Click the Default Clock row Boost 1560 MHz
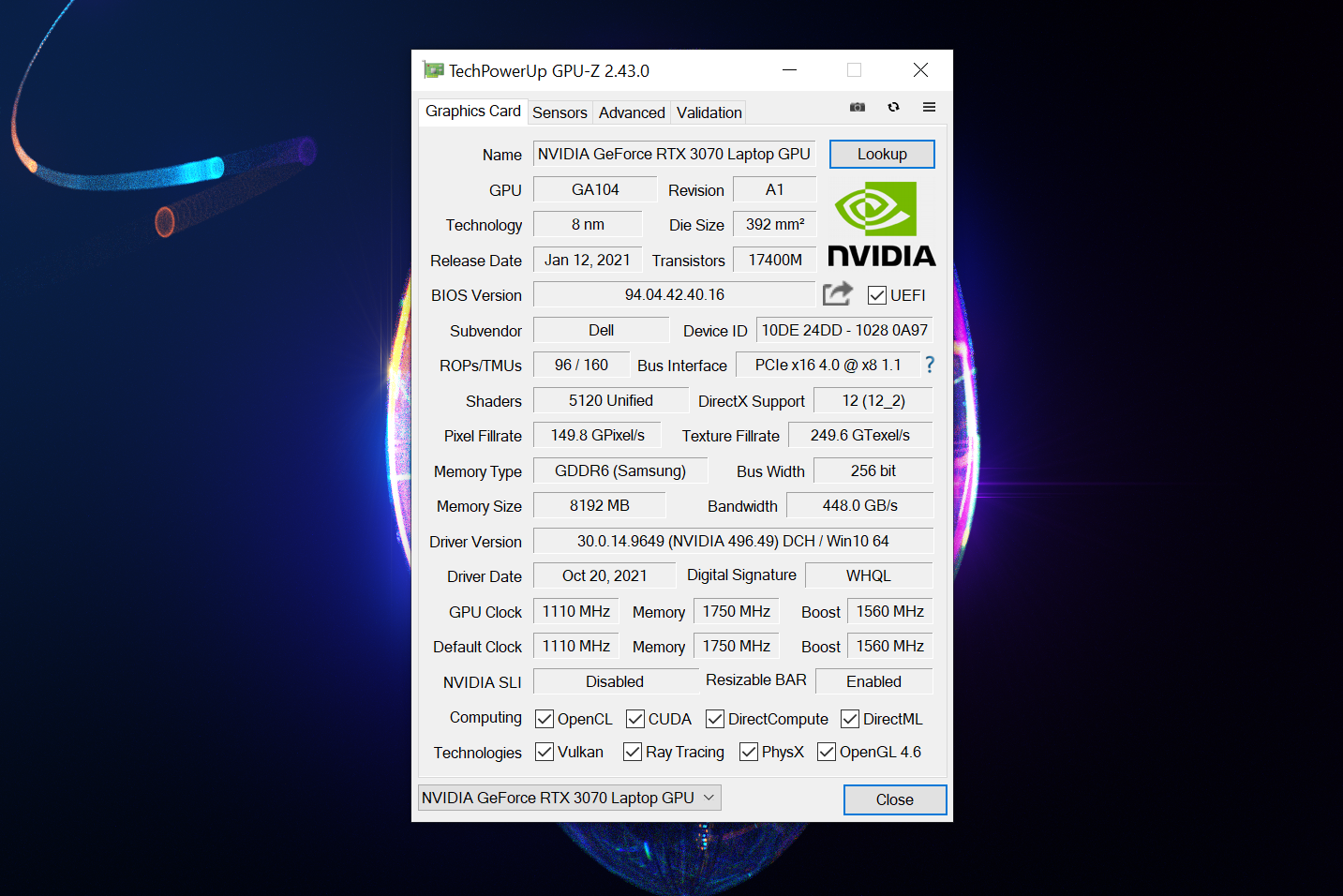Screen dimensions: 1343x896 [889, 646]
